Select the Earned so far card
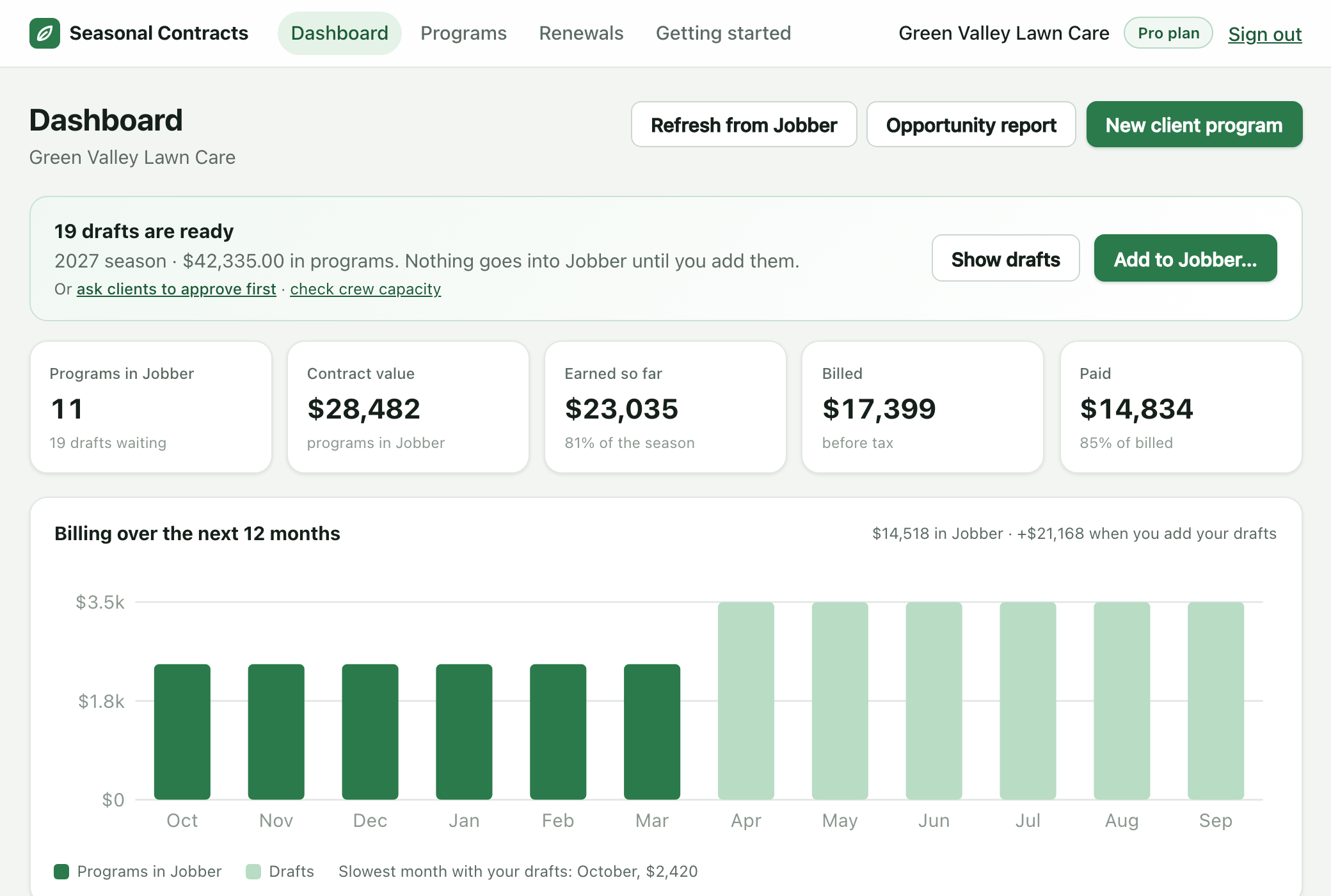This screenshot has height=896, width=1331. pos(665,407)
